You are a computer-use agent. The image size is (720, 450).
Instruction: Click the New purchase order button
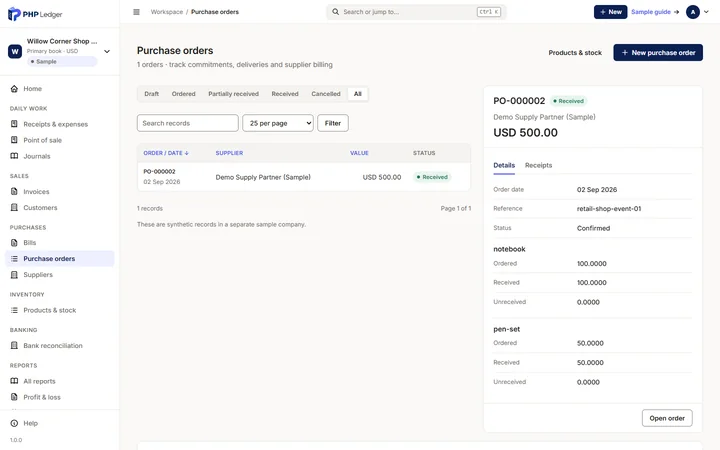(658, 52)
